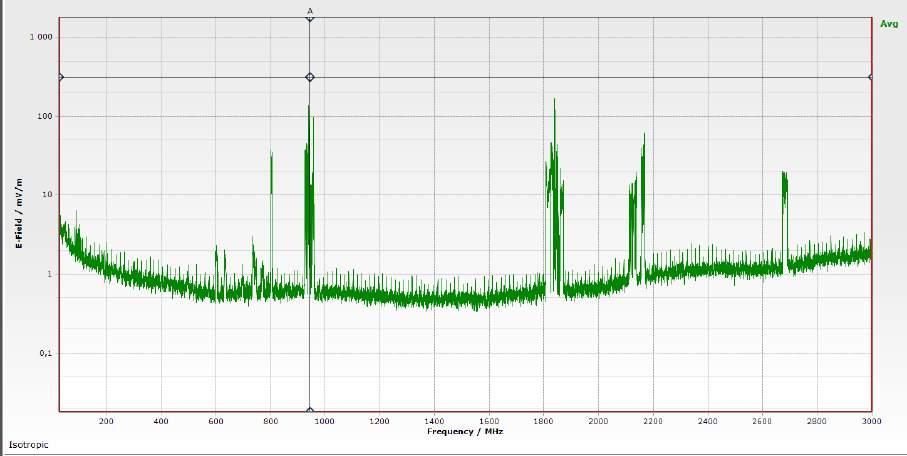
Task: Click the '2600' frequency tick label
Action: point(762,421)
